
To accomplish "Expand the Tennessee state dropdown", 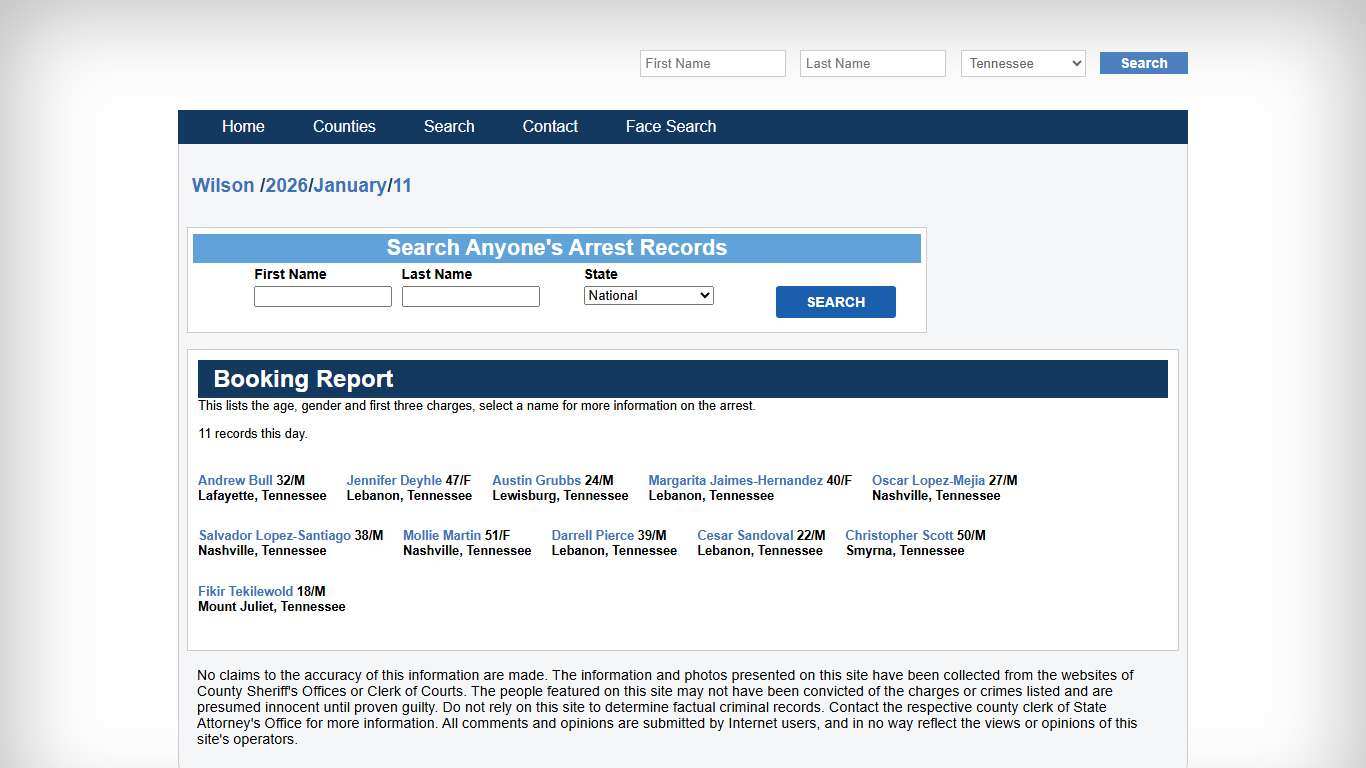I will click(x=1022, y=63).
